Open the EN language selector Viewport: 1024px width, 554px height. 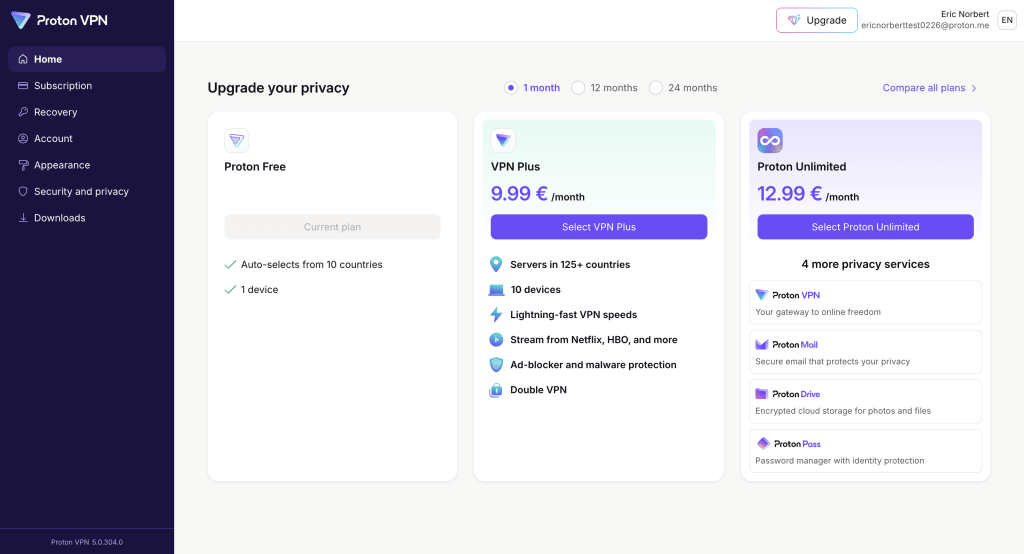(x=1007, y=20)
